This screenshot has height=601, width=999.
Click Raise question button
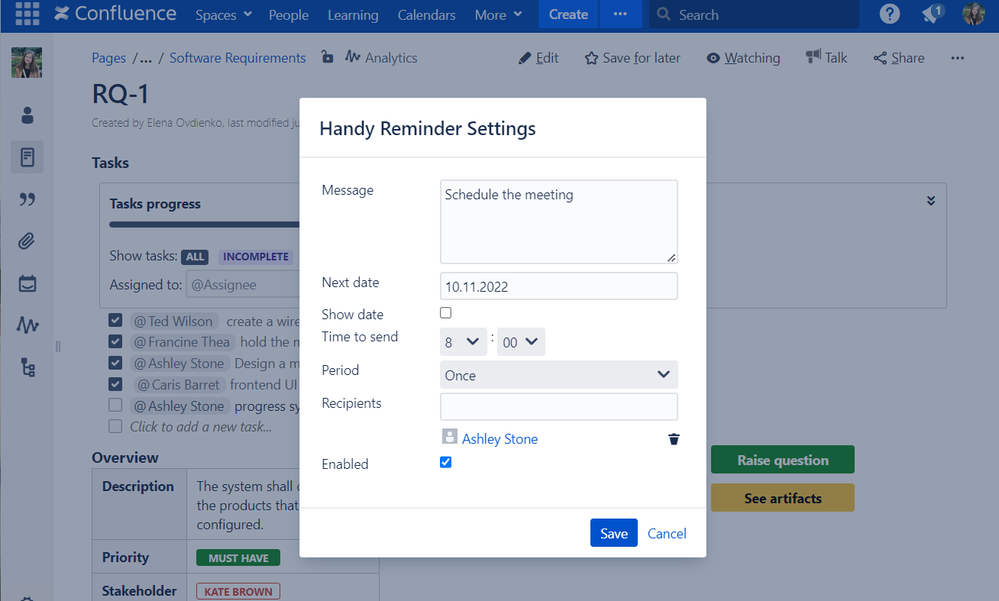[x=782, y=460]
